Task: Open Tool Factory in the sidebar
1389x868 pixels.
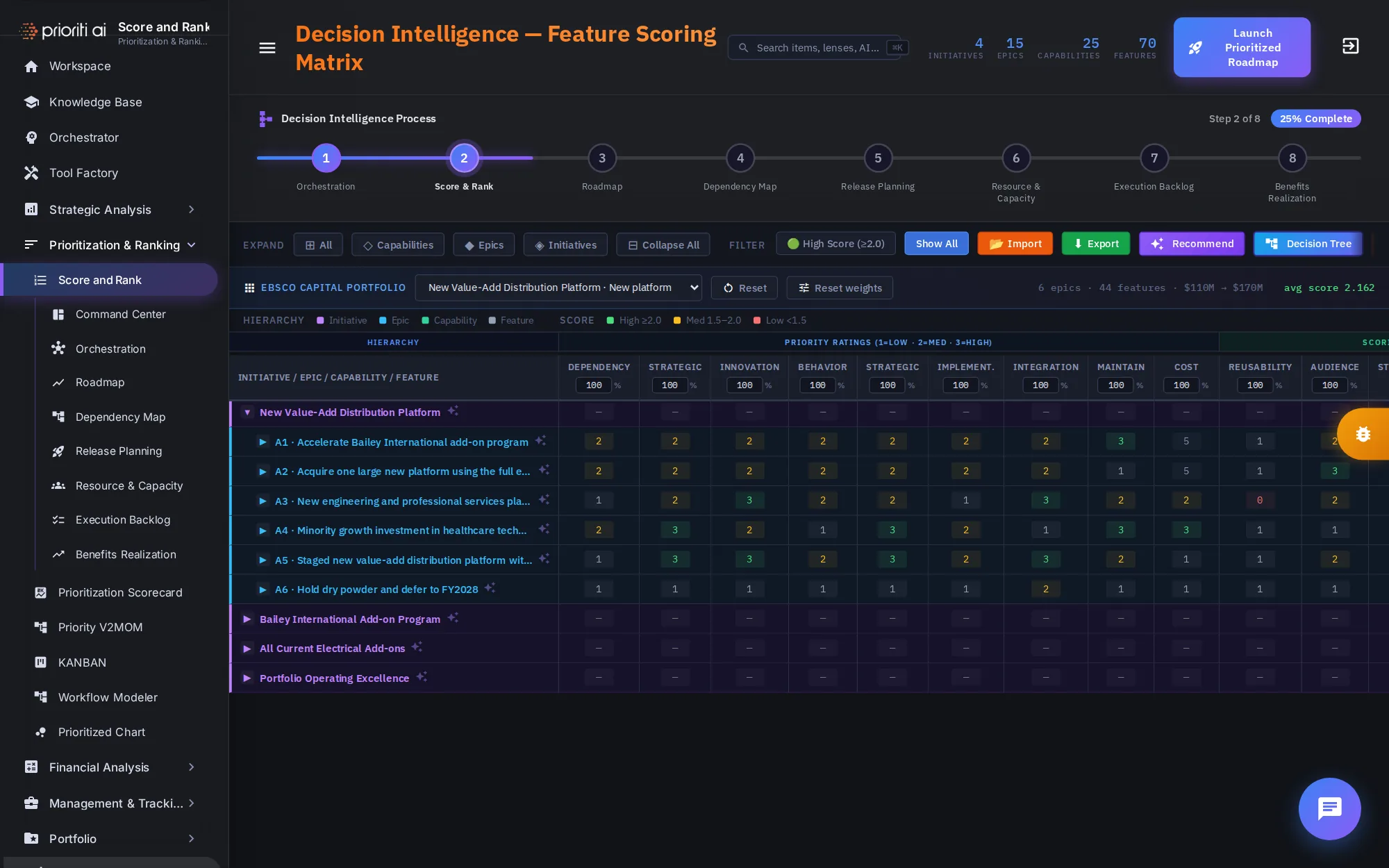Action: (x=83, y=173)
